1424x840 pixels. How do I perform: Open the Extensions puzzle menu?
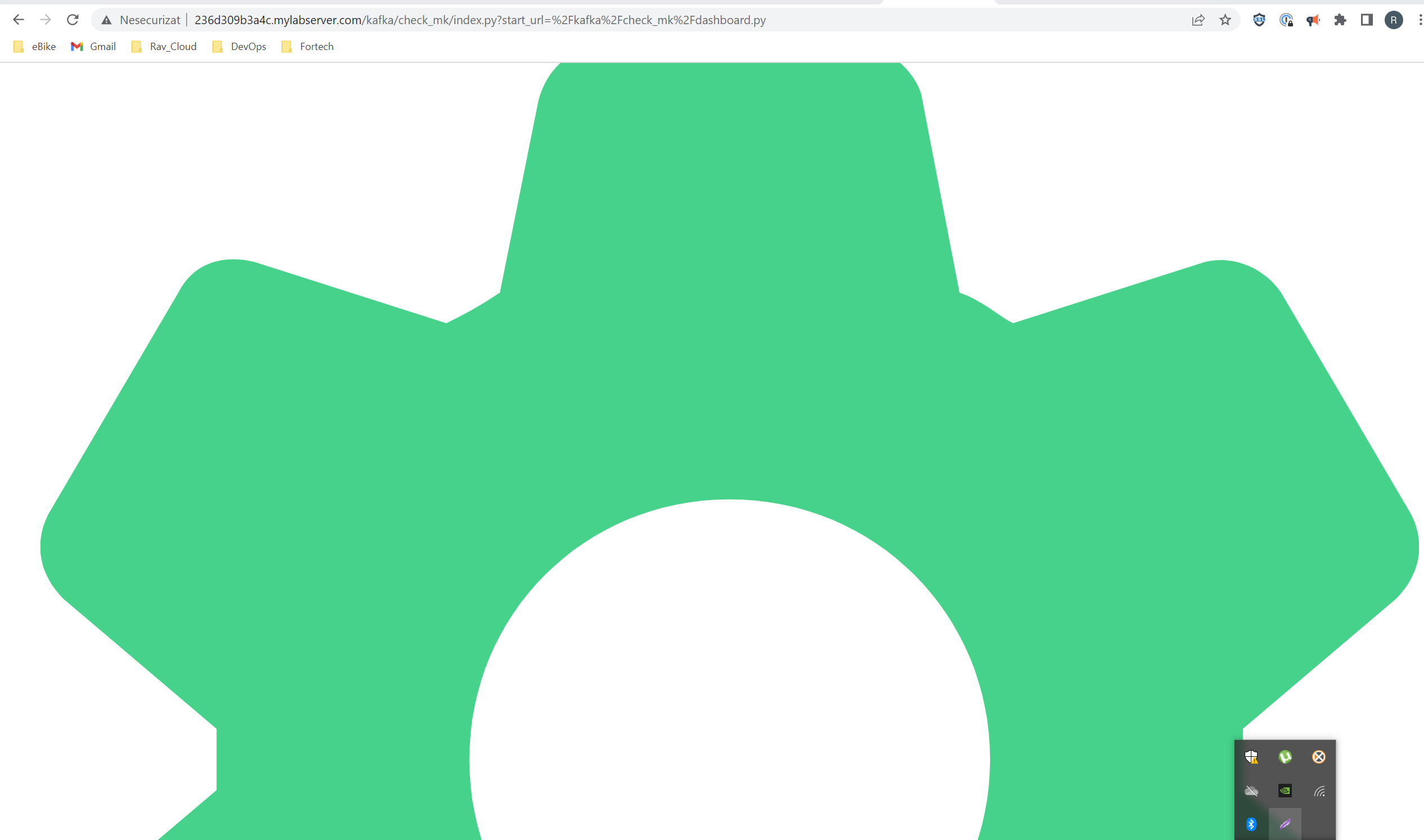(x=1340, y=20)
